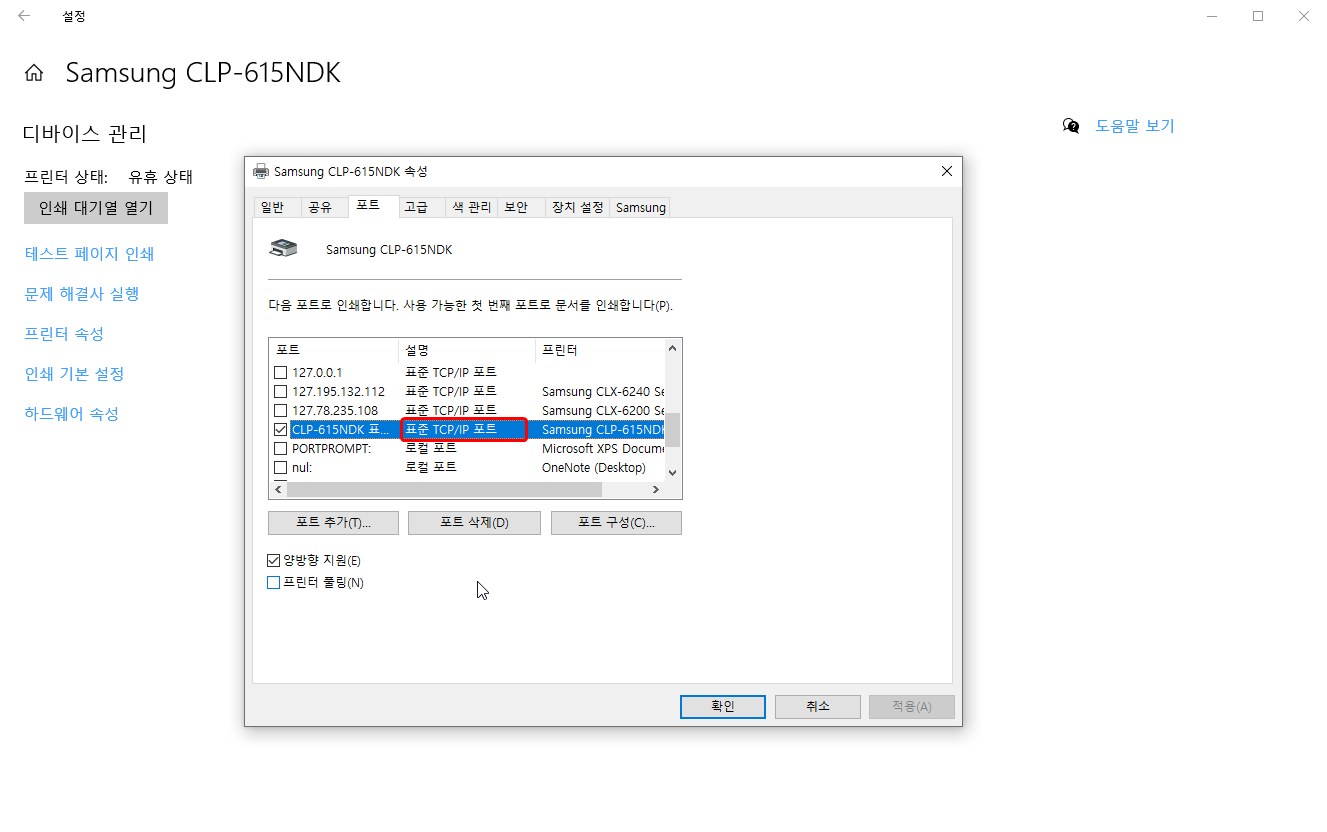Click the Samsung CLX-6200 printer cell

[x=603, y=410]
